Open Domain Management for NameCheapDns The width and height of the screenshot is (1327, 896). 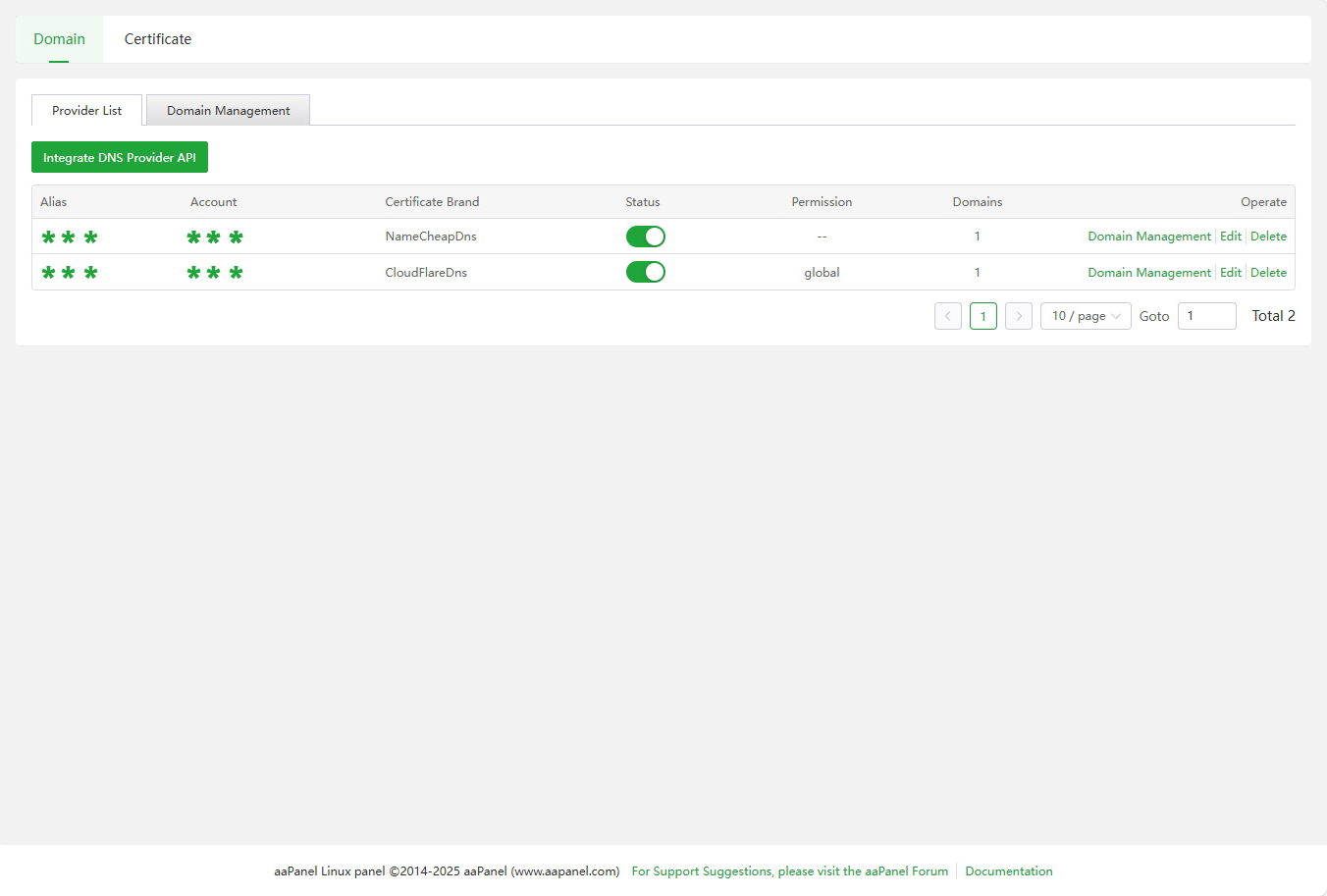[x=1148, y=237]
